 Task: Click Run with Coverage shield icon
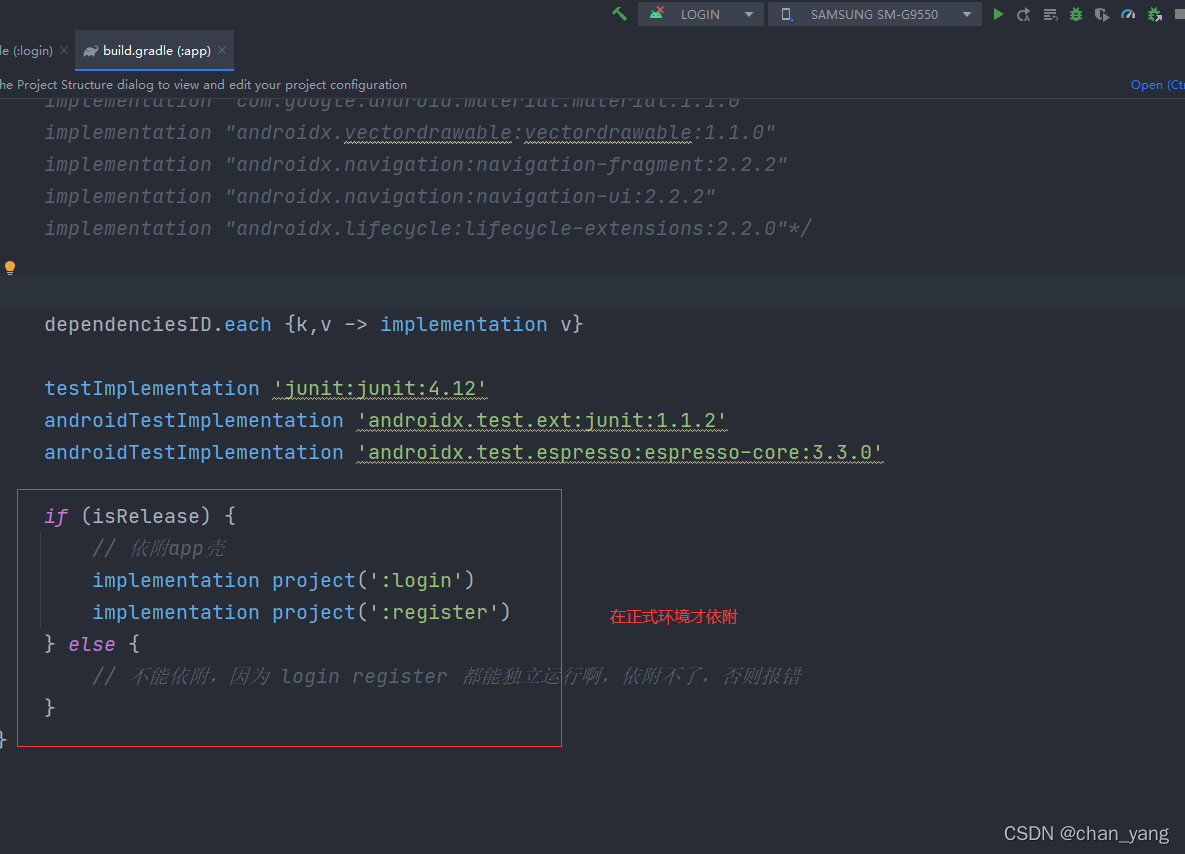(x=1102, y=14)
